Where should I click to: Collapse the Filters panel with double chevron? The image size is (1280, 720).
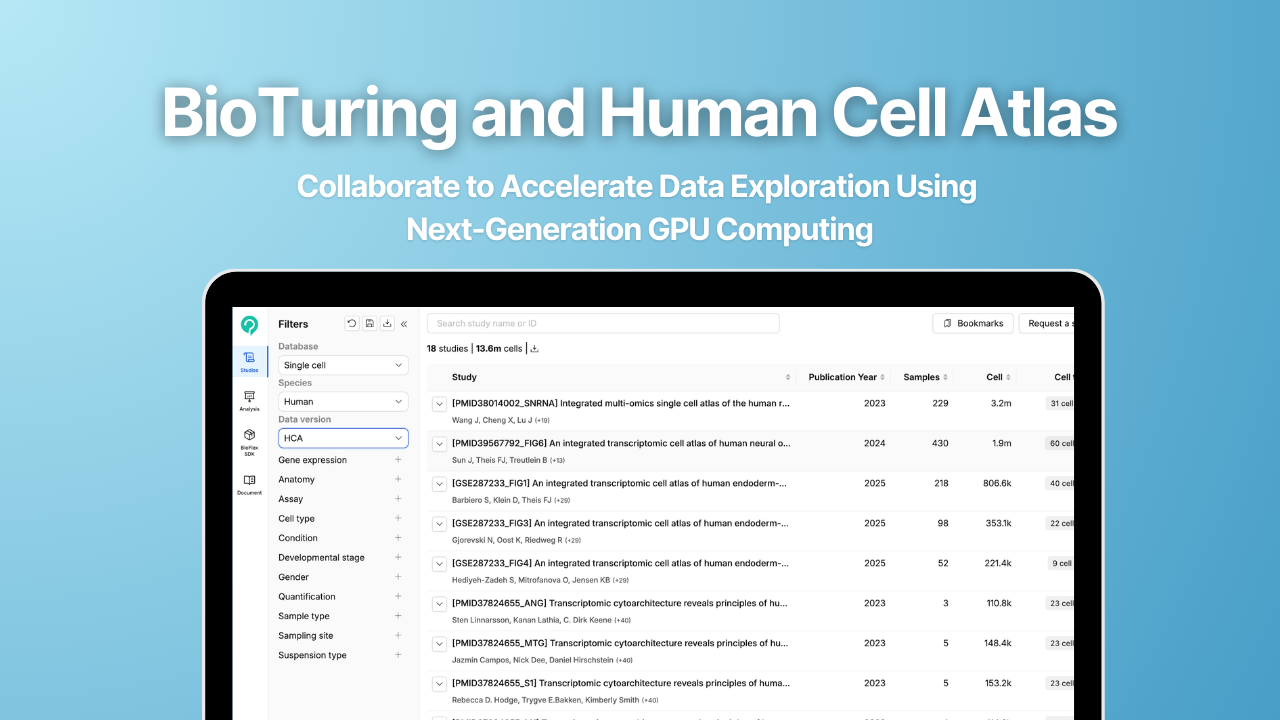tap(404, 324)
